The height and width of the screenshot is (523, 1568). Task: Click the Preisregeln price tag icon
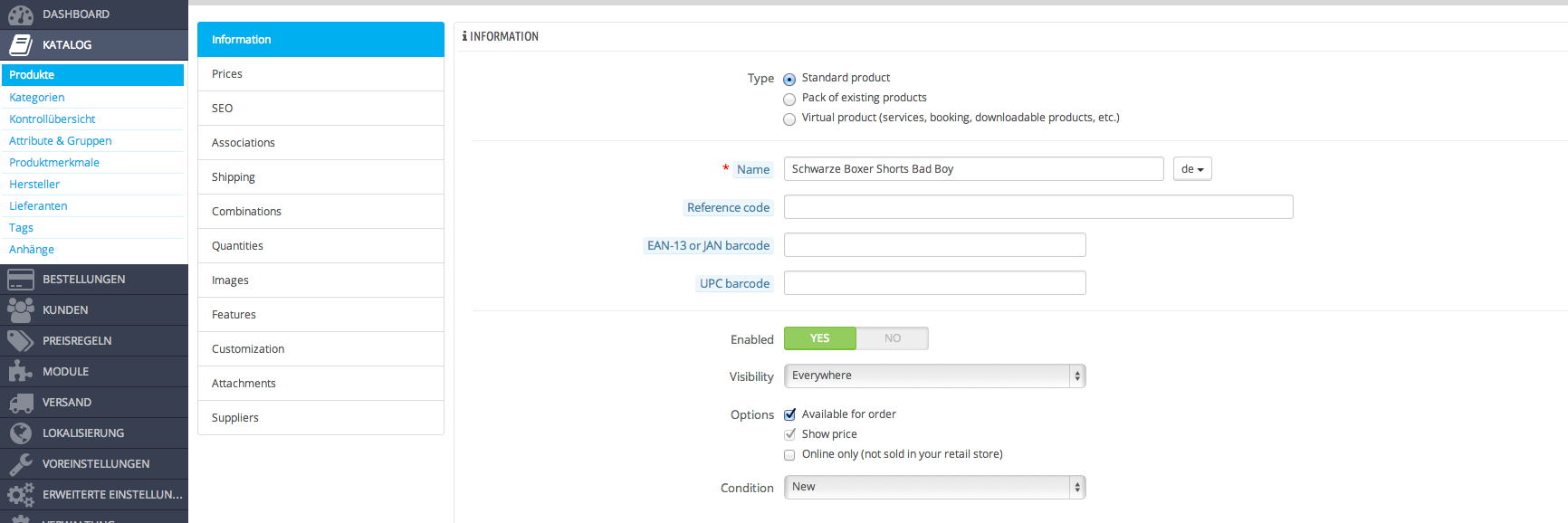point(20,341)
